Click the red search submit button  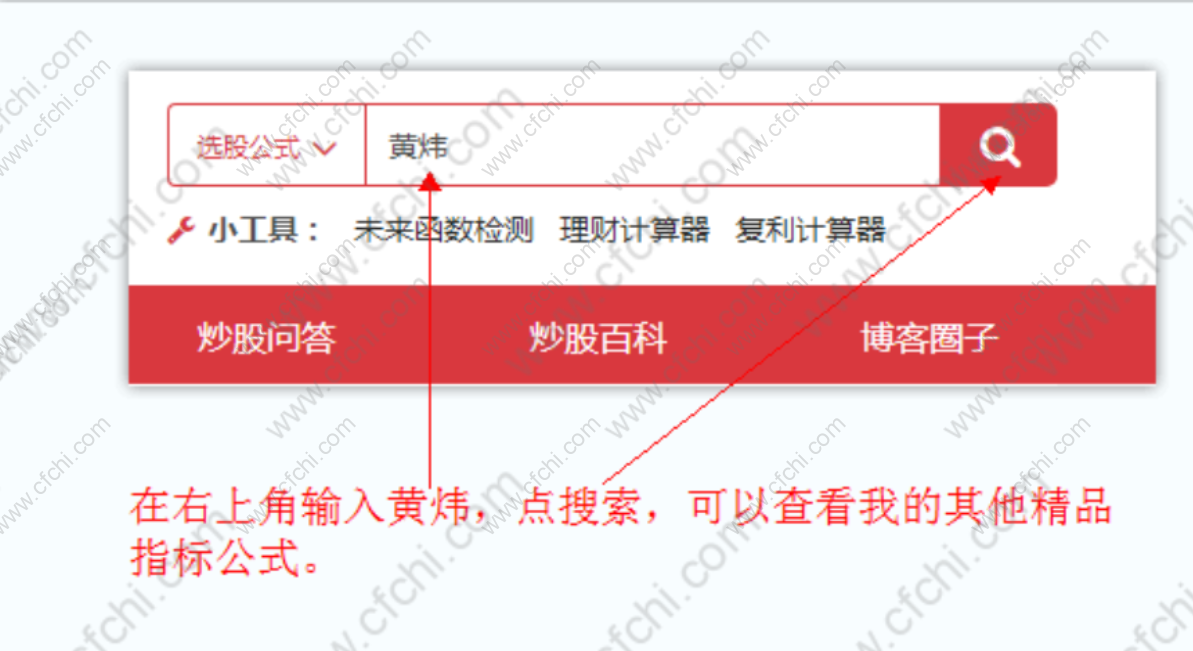998,145
